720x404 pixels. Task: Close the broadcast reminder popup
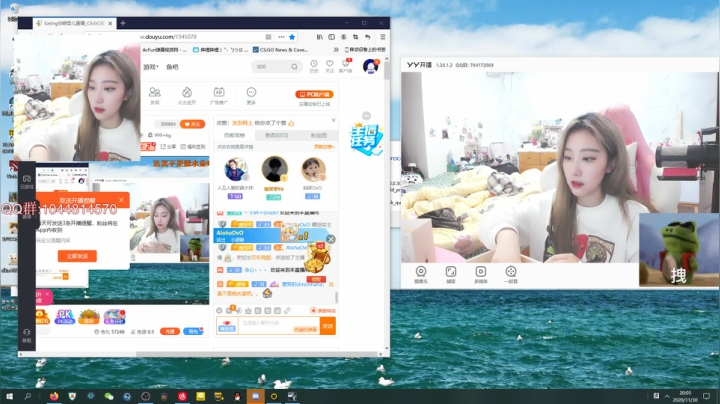(121, 200)
